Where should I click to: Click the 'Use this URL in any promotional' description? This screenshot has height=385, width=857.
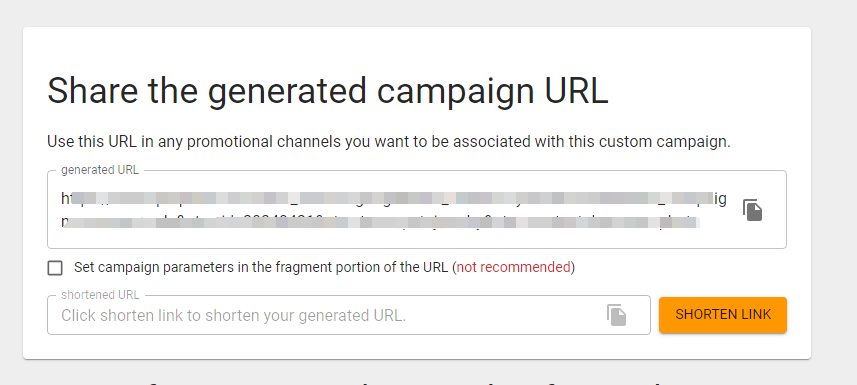[x=389, y=142]
